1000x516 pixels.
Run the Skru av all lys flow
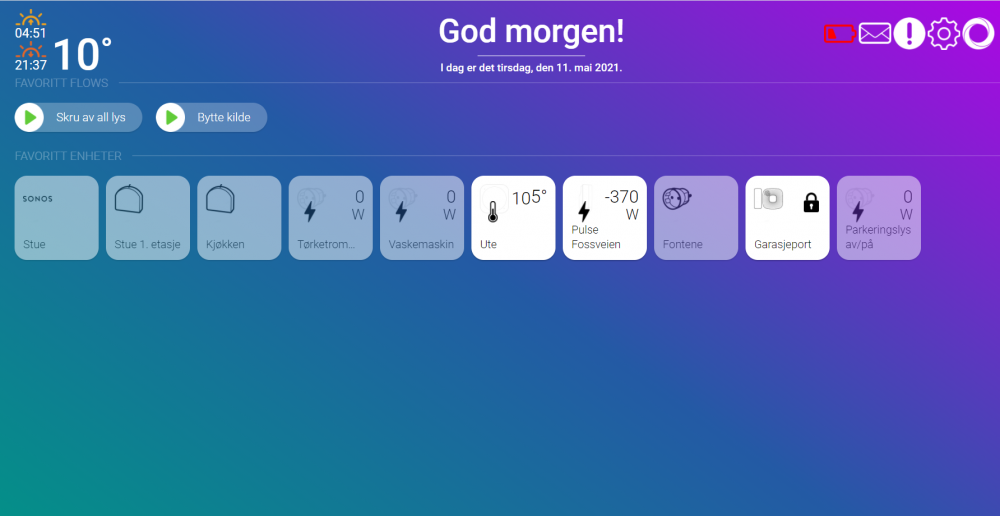[78, 118]
